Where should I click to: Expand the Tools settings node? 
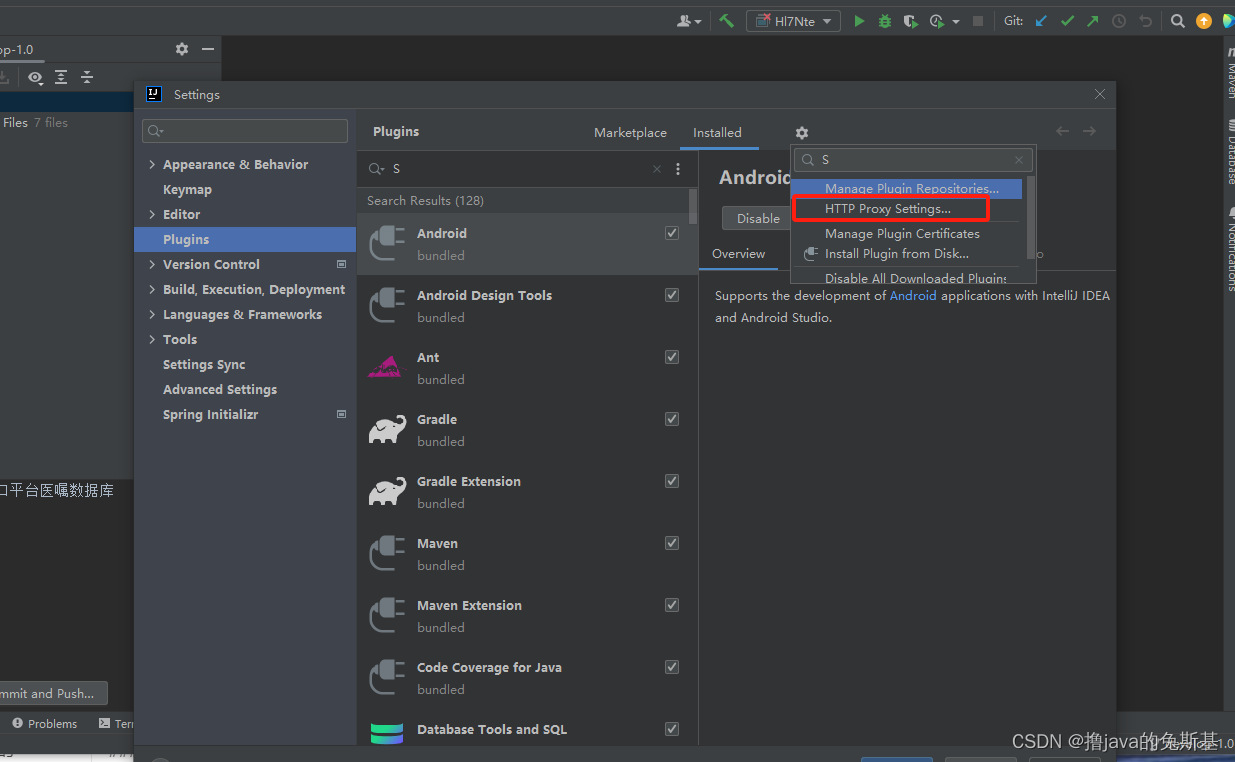pos(152,339)
